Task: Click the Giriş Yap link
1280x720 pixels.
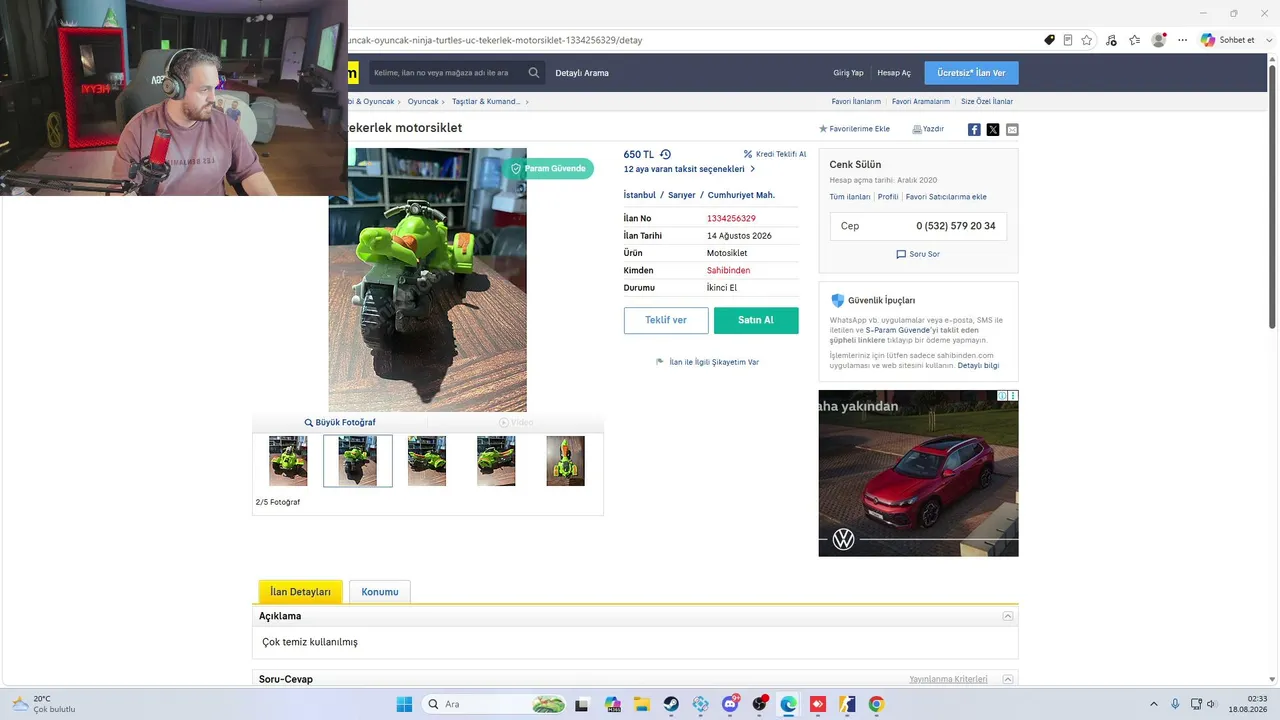Action: tap(848, 73)
